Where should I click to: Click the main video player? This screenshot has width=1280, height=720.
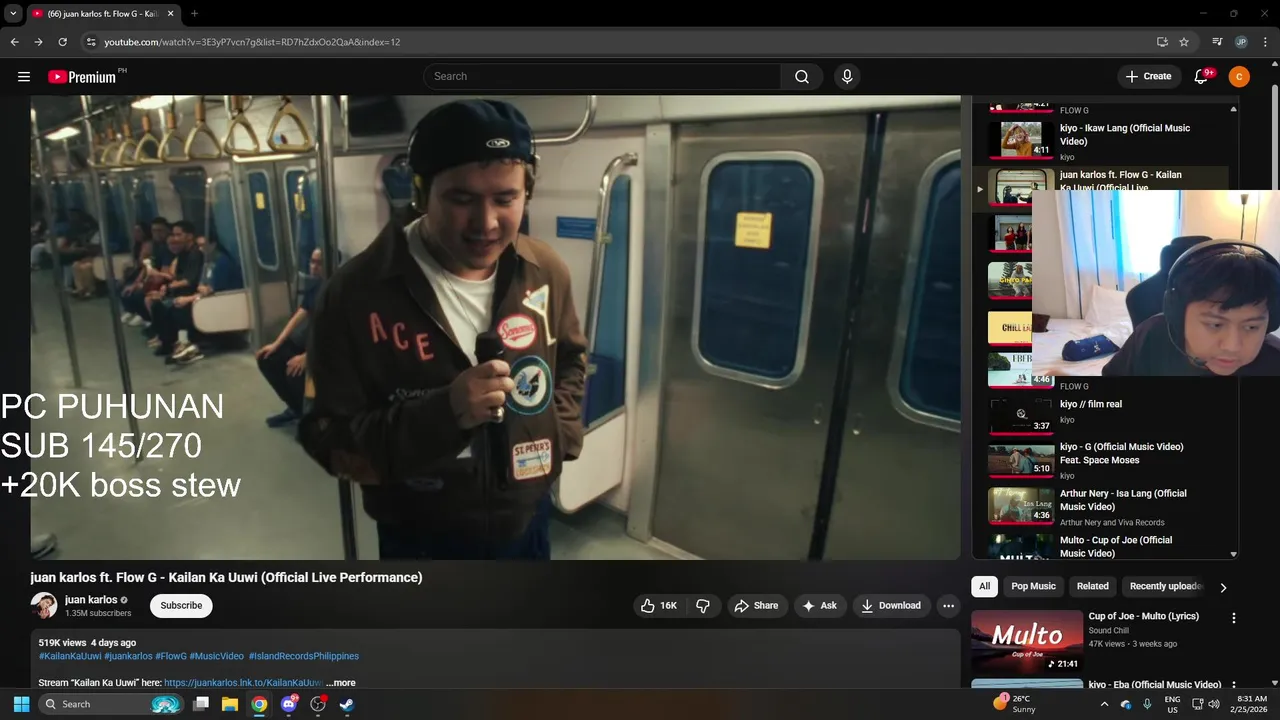click(x=495, y=327)
